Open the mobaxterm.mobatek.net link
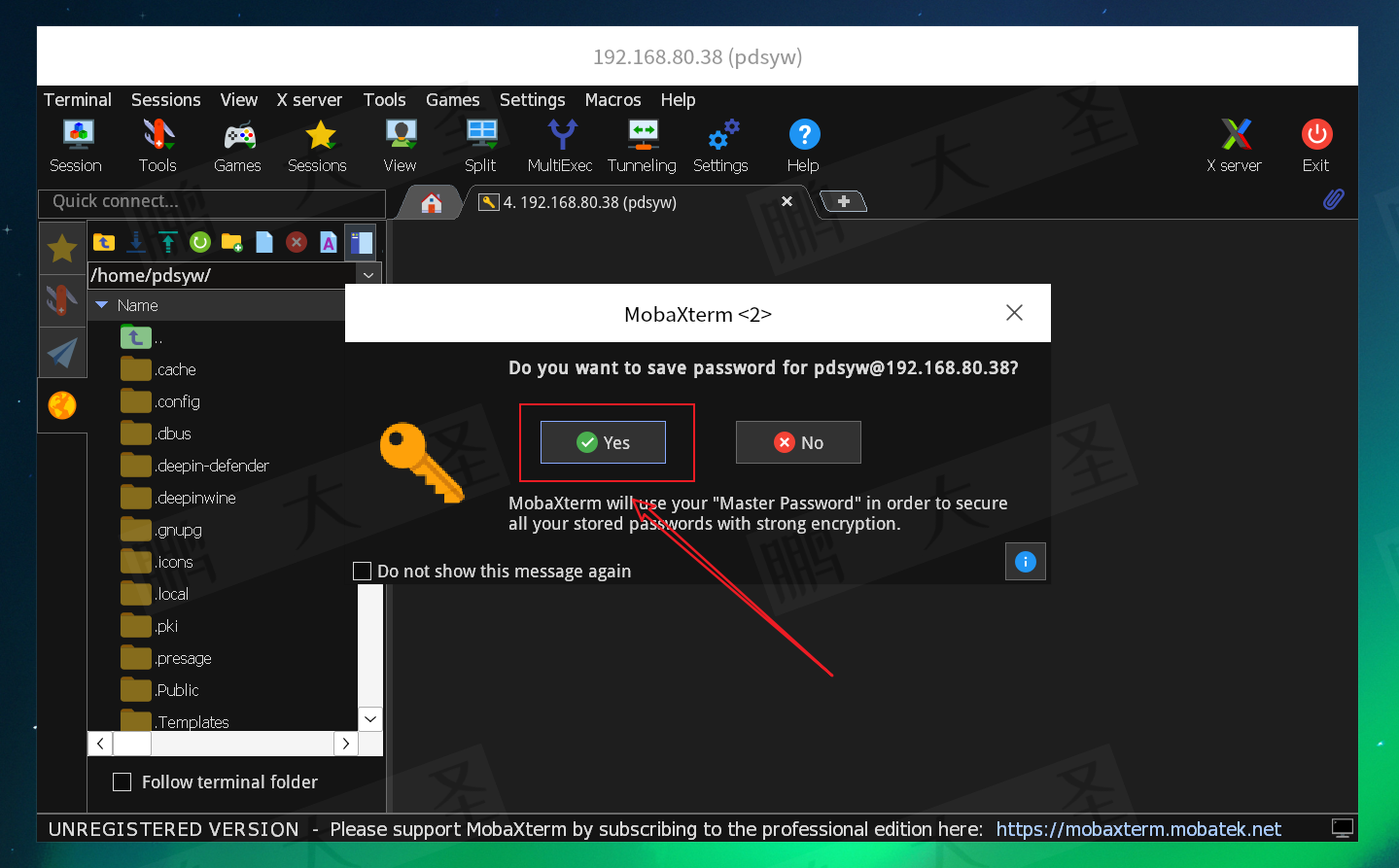 [1138, 829]
